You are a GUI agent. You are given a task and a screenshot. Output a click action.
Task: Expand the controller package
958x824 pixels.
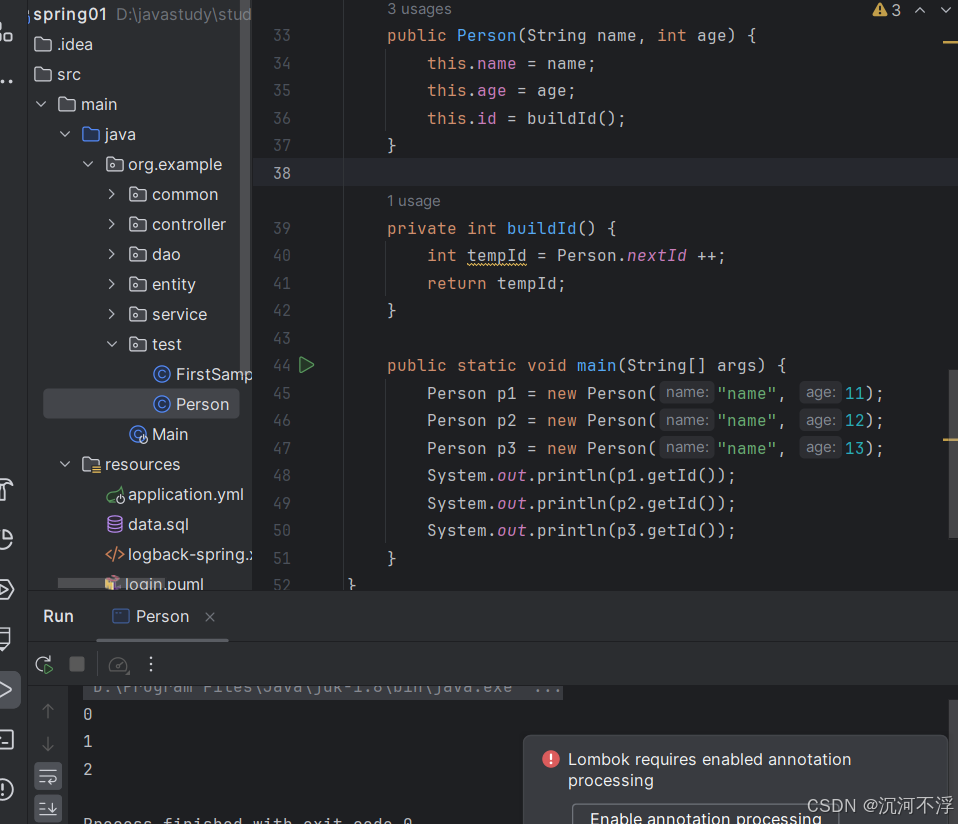111,224
